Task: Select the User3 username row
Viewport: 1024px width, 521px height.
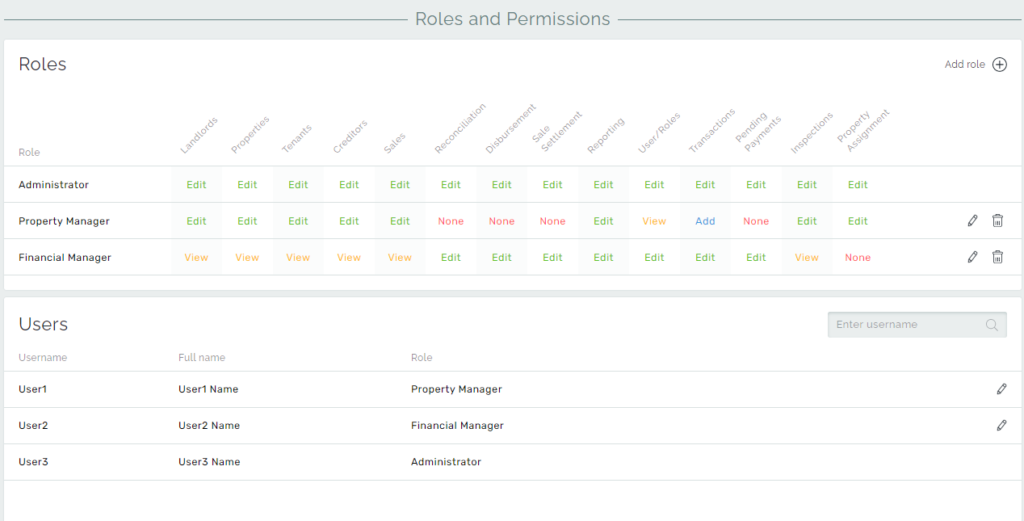Action: point(33,462)
